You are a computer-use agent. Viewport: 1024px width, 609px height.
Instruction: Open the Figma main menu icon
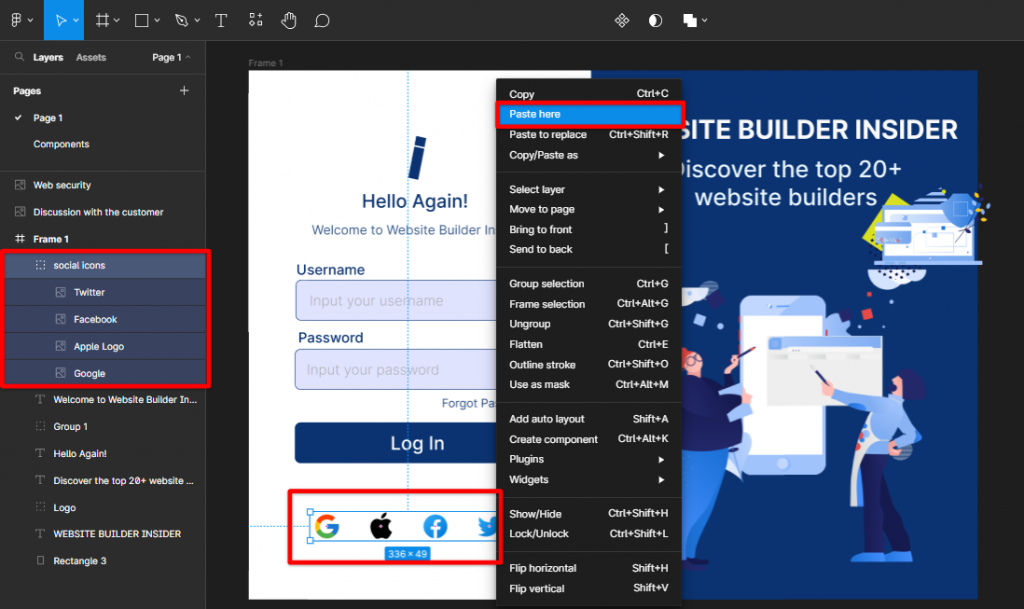coord(18,20)
